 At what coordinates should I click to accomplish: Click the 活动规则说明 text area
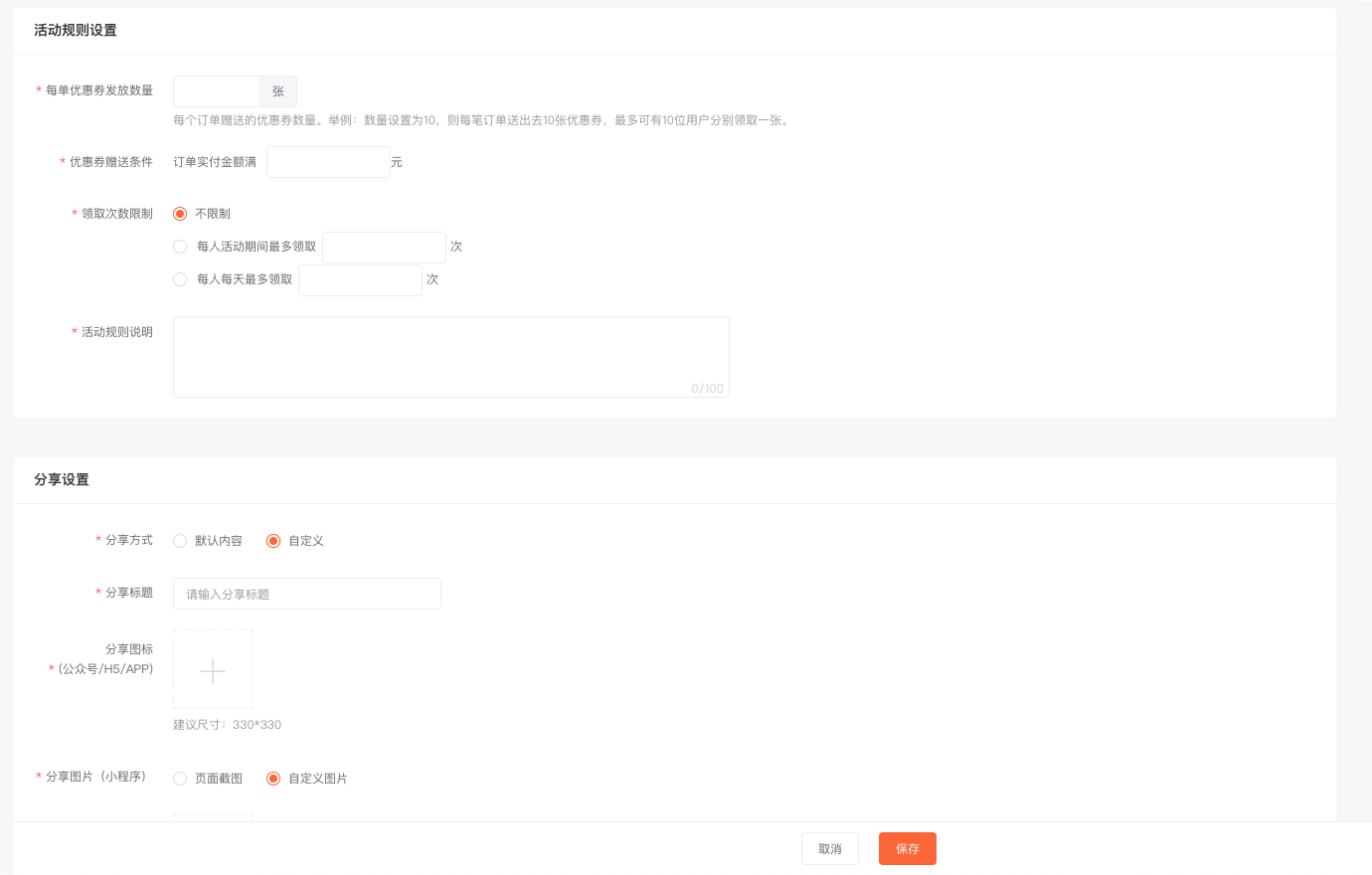point(451,357)
